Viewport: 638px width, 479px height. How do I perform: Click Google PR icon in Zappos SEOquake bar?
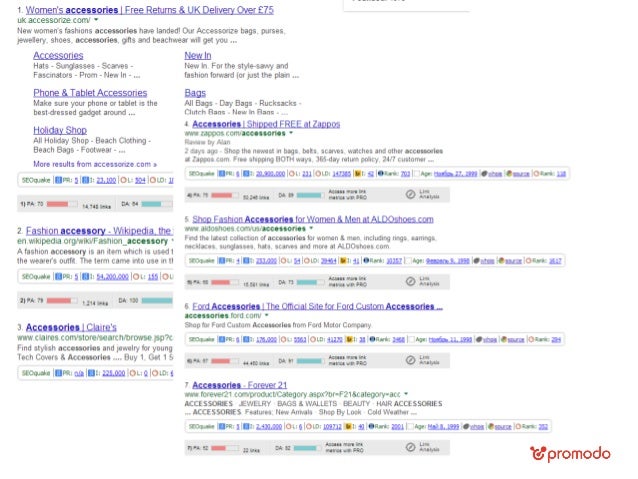222,174
